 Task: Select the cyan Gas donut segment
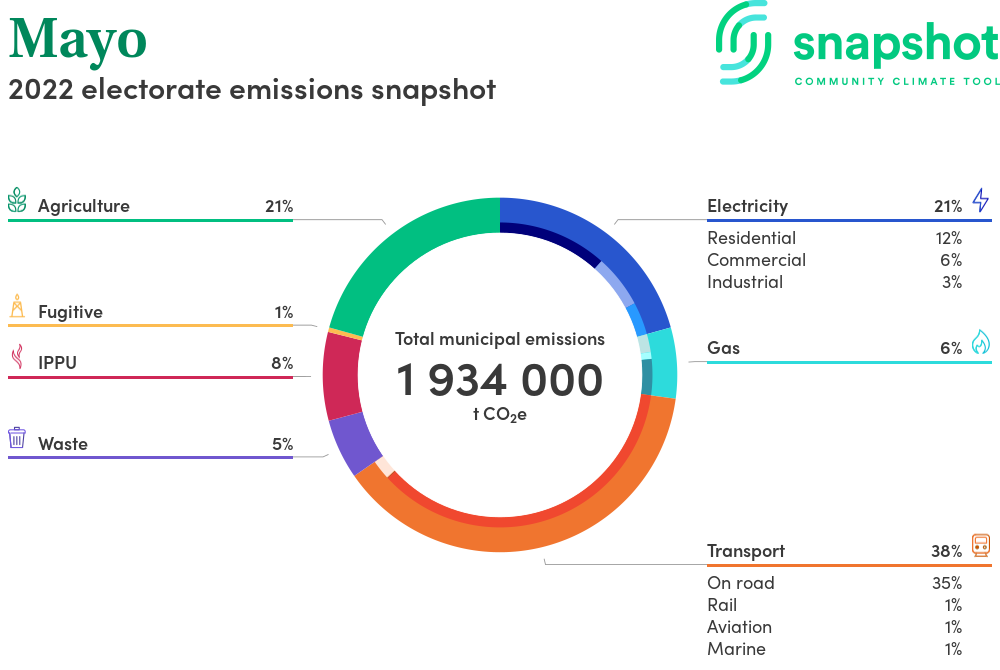(x=663, y=363)
